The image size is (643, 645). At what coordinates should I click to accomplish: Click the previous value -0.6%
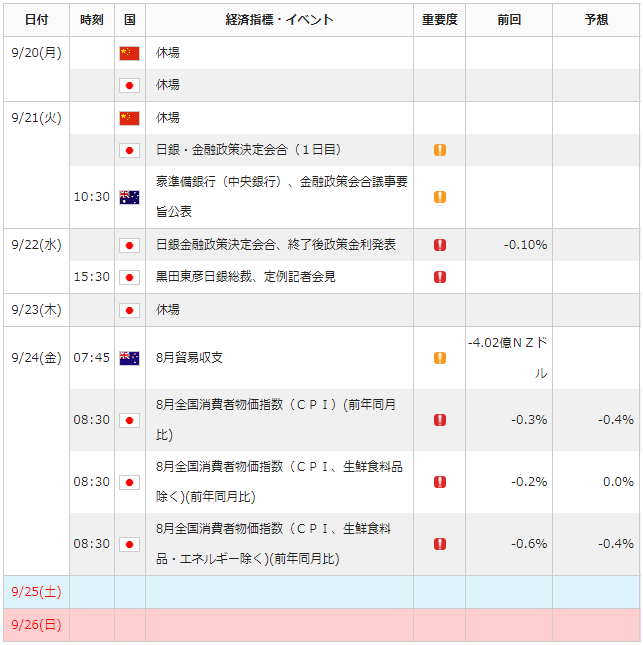click(x=529, y=544)
